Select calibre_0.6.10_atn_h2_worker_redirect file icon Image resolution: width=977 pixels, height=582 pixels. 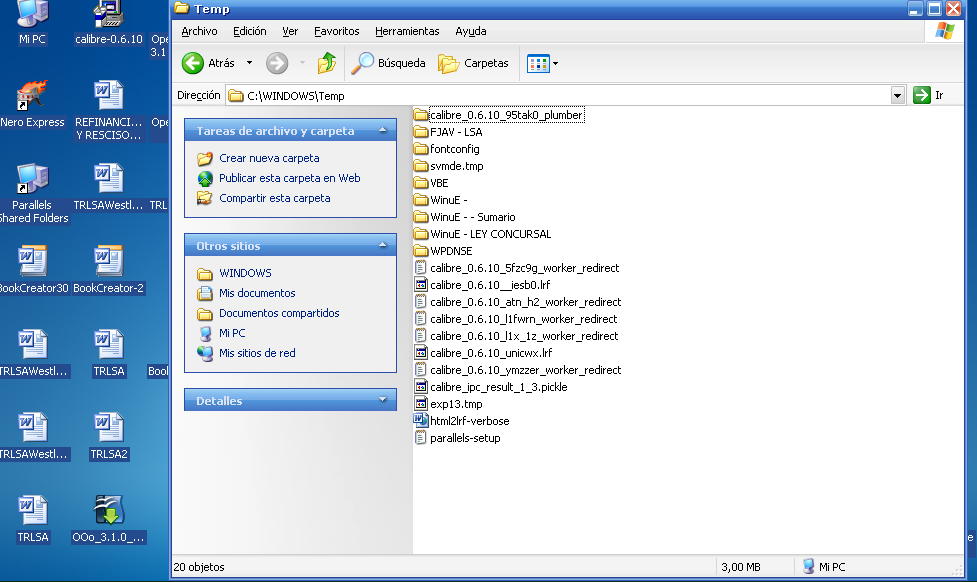coord(421,302)
